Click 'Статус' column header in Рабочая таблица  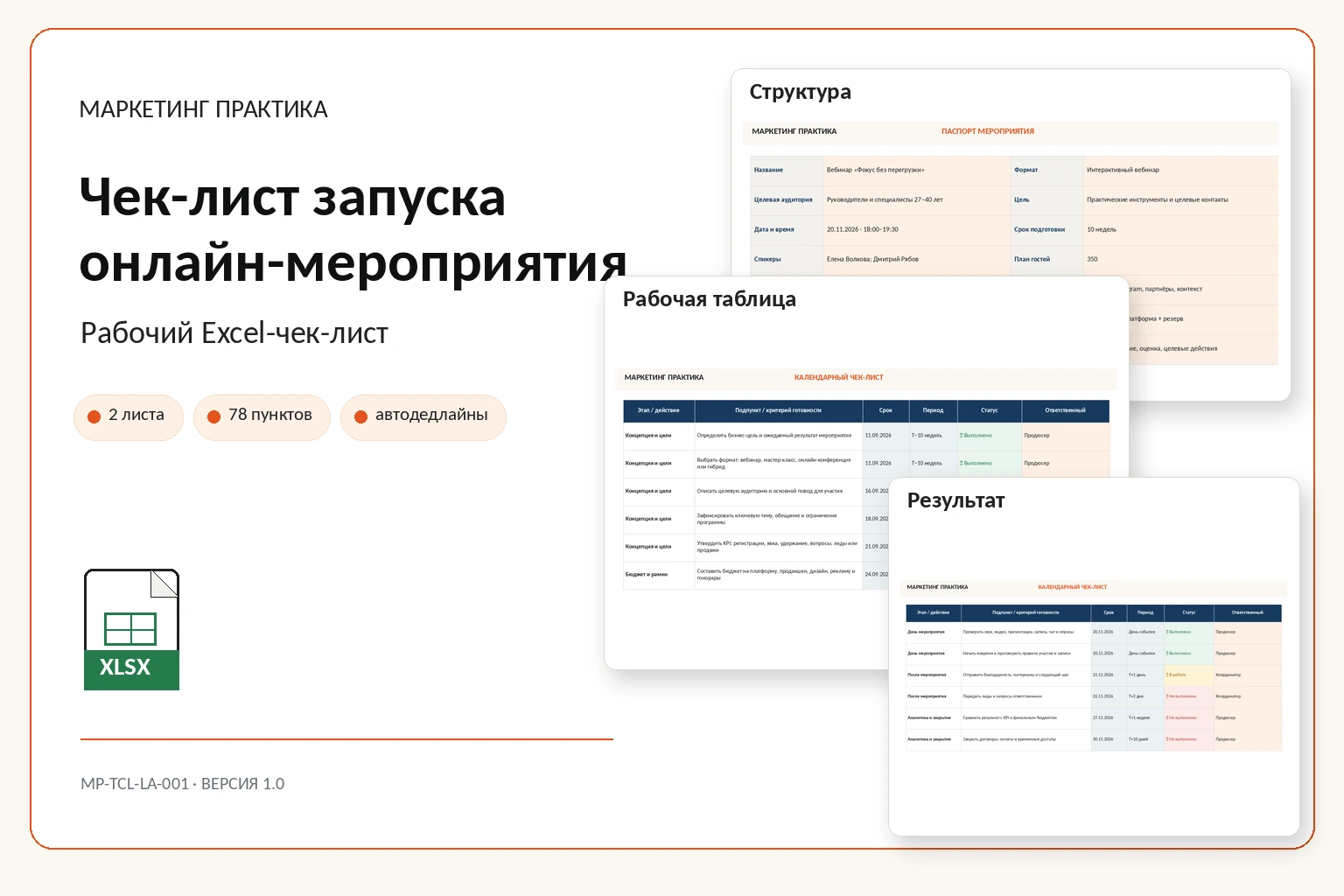(989, 410)
